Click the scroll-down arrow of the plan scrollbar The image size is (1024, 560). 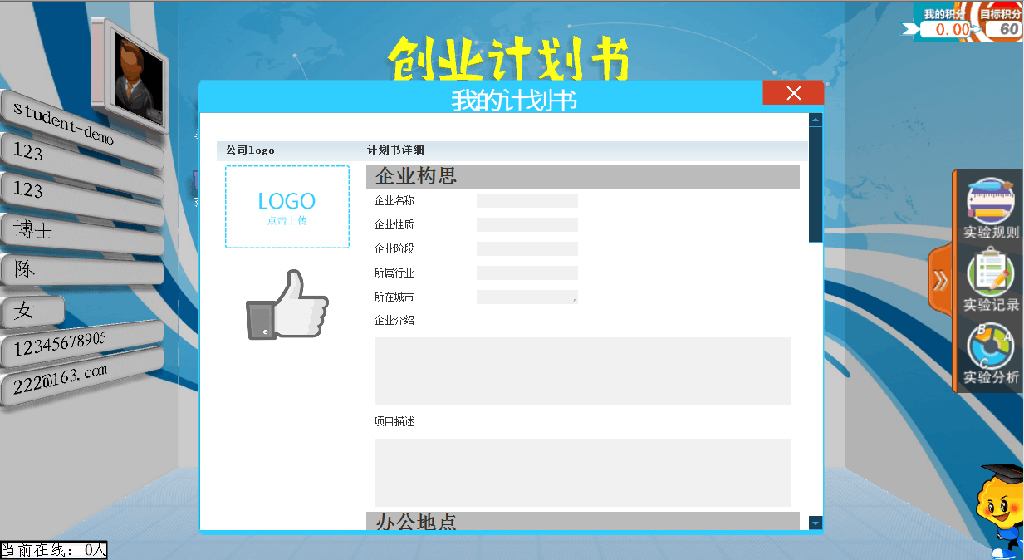pyautogui.click(x=815, y=522)
